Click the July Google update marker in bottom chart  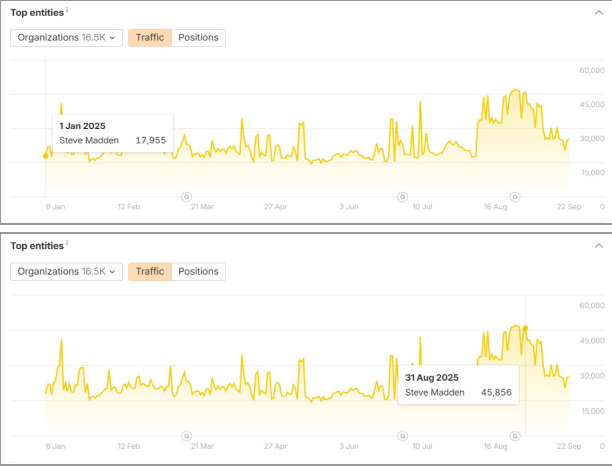click(x=402, y=435)
